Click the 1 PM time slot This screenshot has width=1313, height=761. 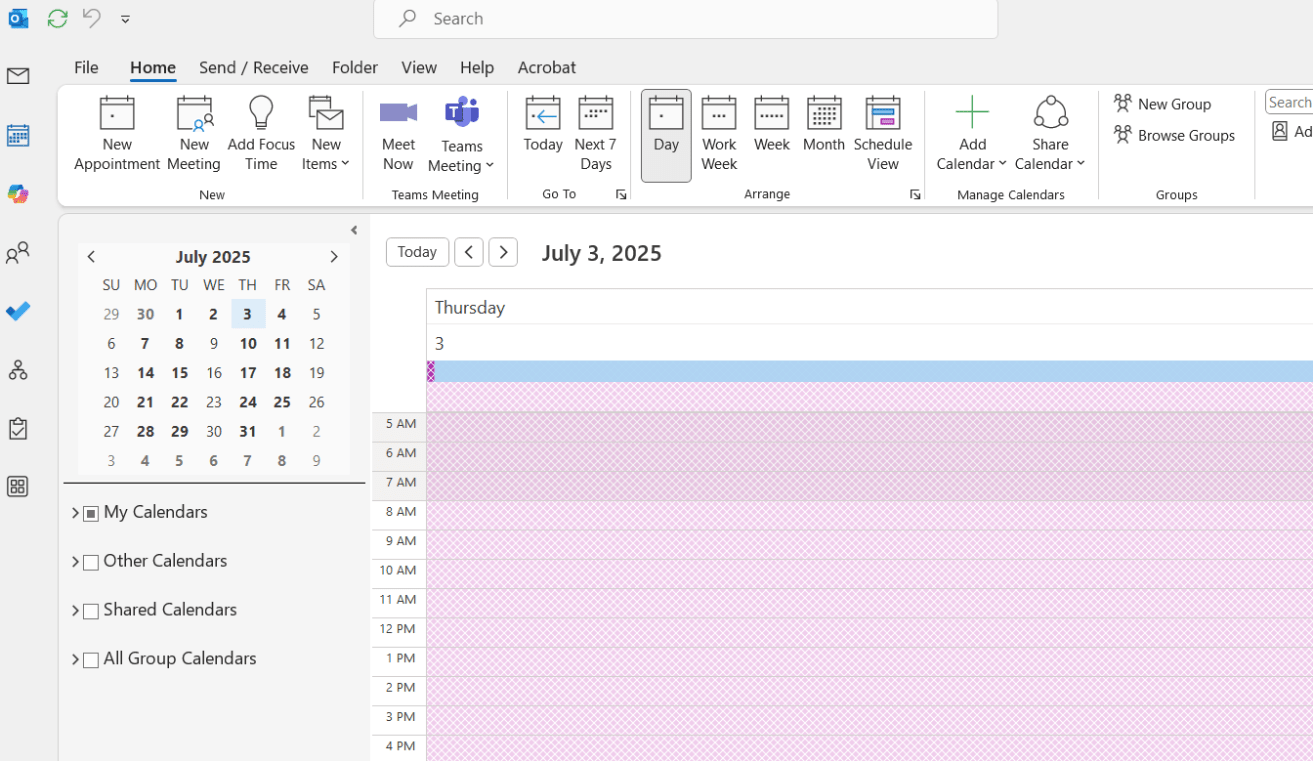pyautogui.click(x=870, y=662)
